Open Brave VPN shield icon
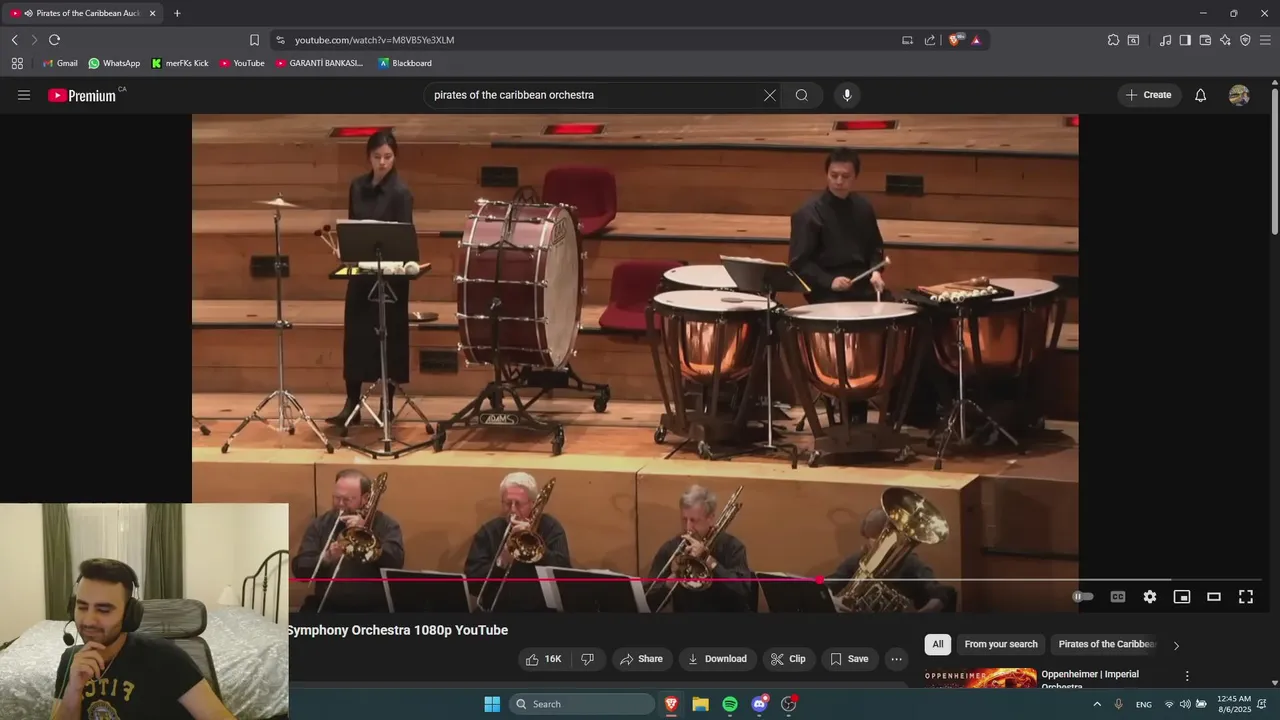 (x=1245, y=40)
